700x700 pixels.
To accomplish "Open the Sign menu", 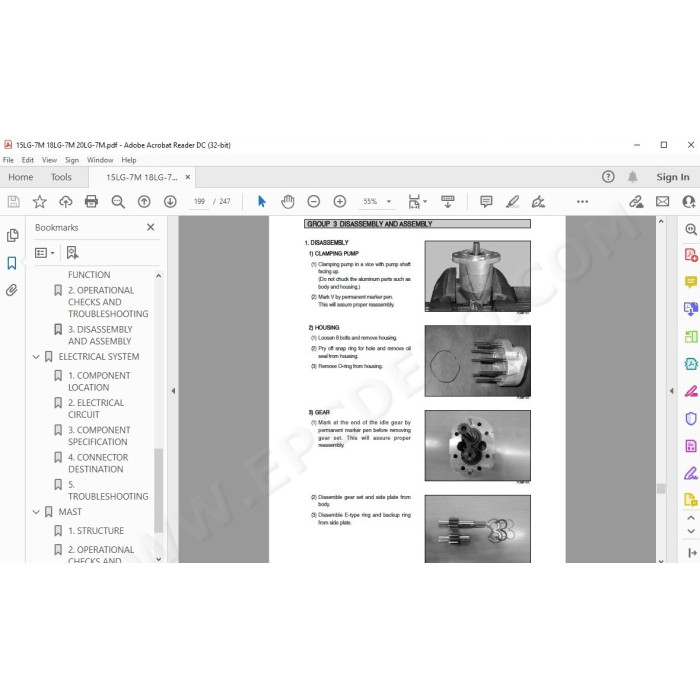I will click(71, 160).
